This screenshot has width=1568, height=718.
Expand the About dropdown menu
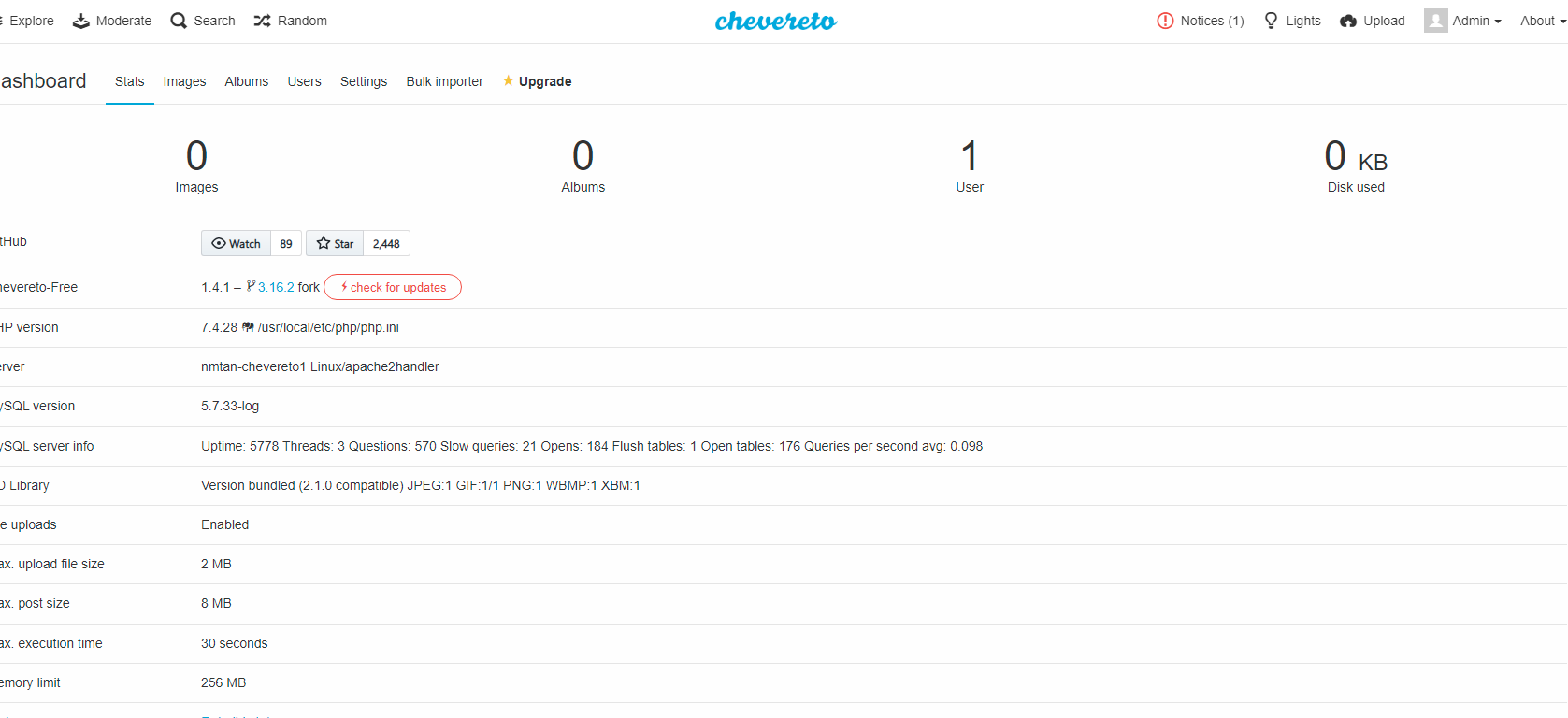[x=1543, y=21]
